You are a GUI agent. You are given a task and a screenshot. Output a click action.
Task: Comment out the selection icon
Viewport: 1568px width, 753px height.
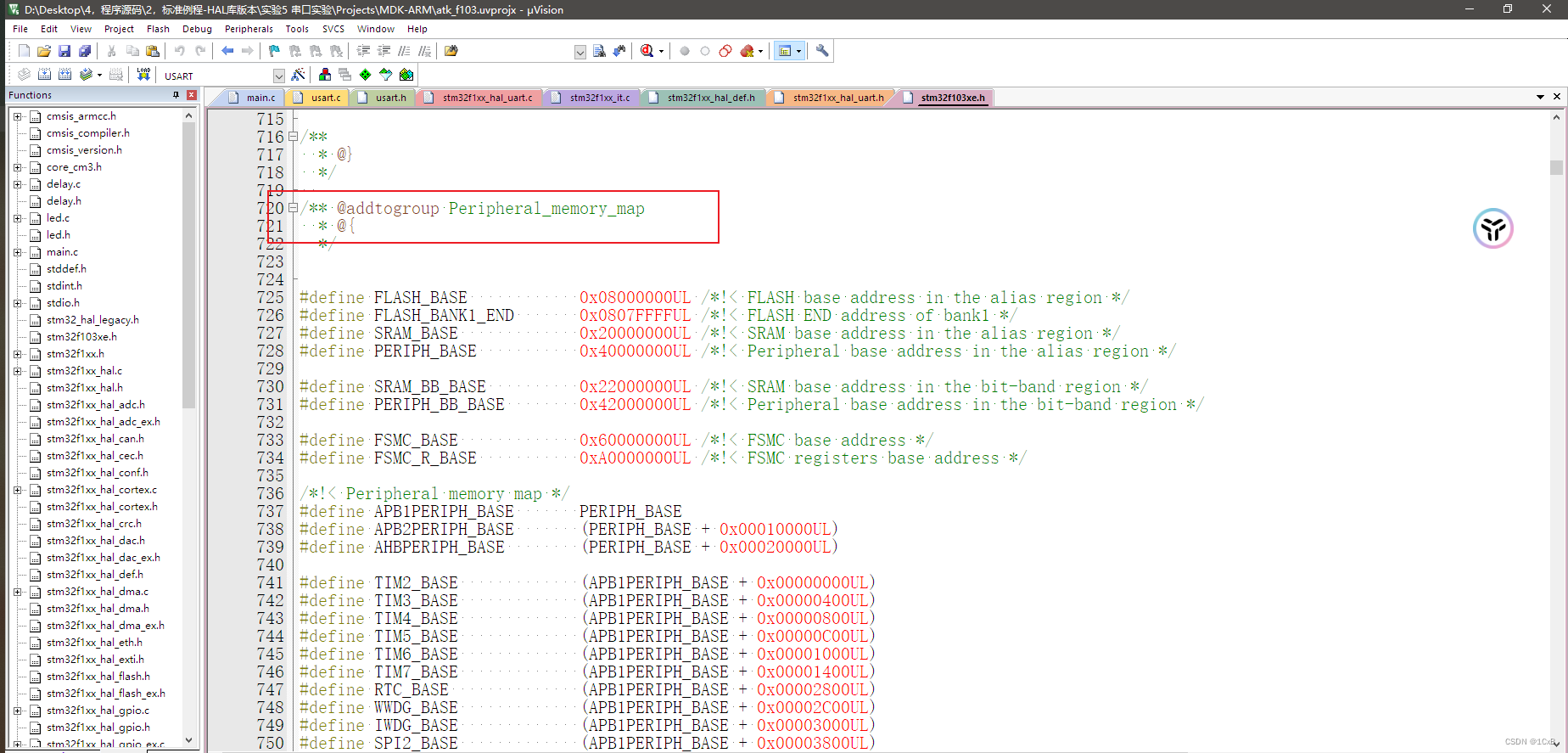click(x=405, y=51)
